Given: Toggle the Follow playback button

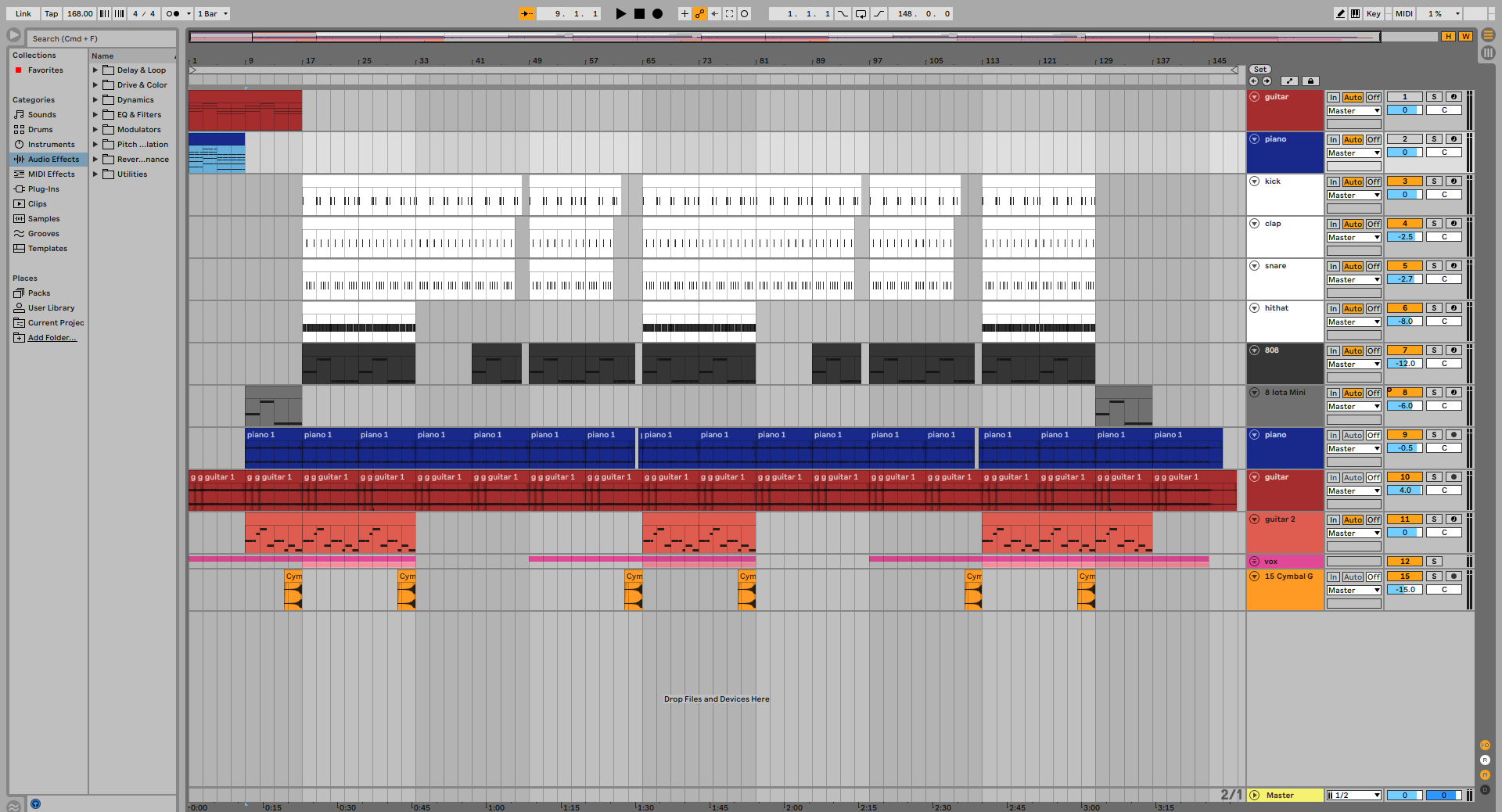Looking at the screenshot, I should 527,13.
